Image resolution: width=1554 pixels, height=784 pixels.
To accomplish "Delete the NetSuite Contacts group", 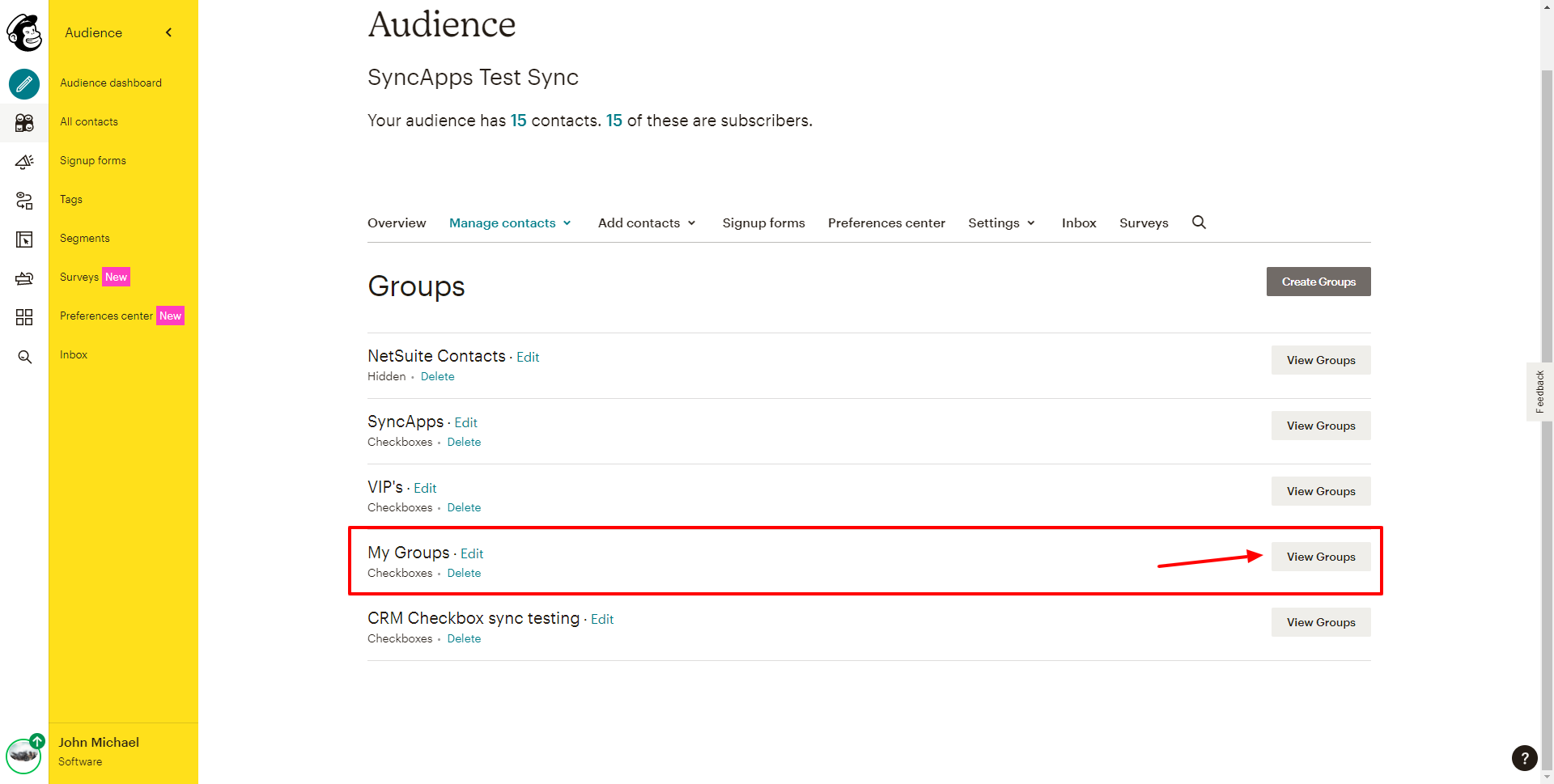I will coord(438,376).
